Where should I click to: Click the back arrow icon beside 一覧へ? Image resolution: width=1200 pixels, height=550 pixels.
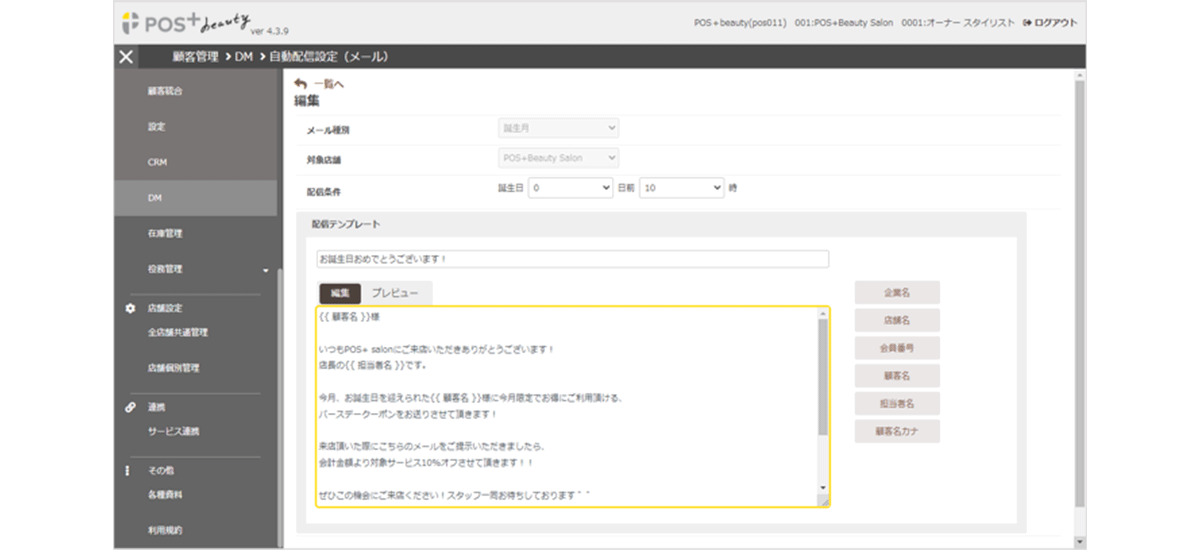tap(300, 84)
